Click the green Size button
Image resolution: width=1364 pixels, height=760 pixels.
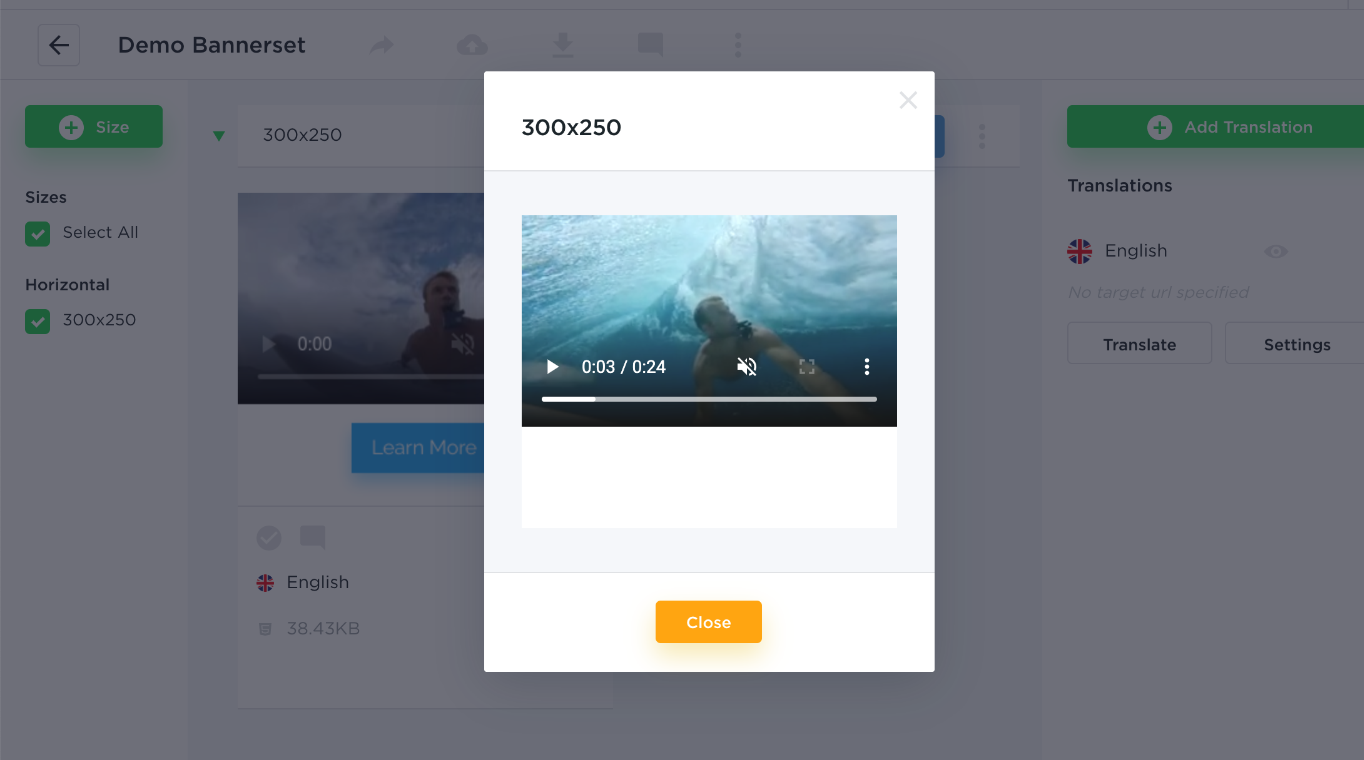94,127
